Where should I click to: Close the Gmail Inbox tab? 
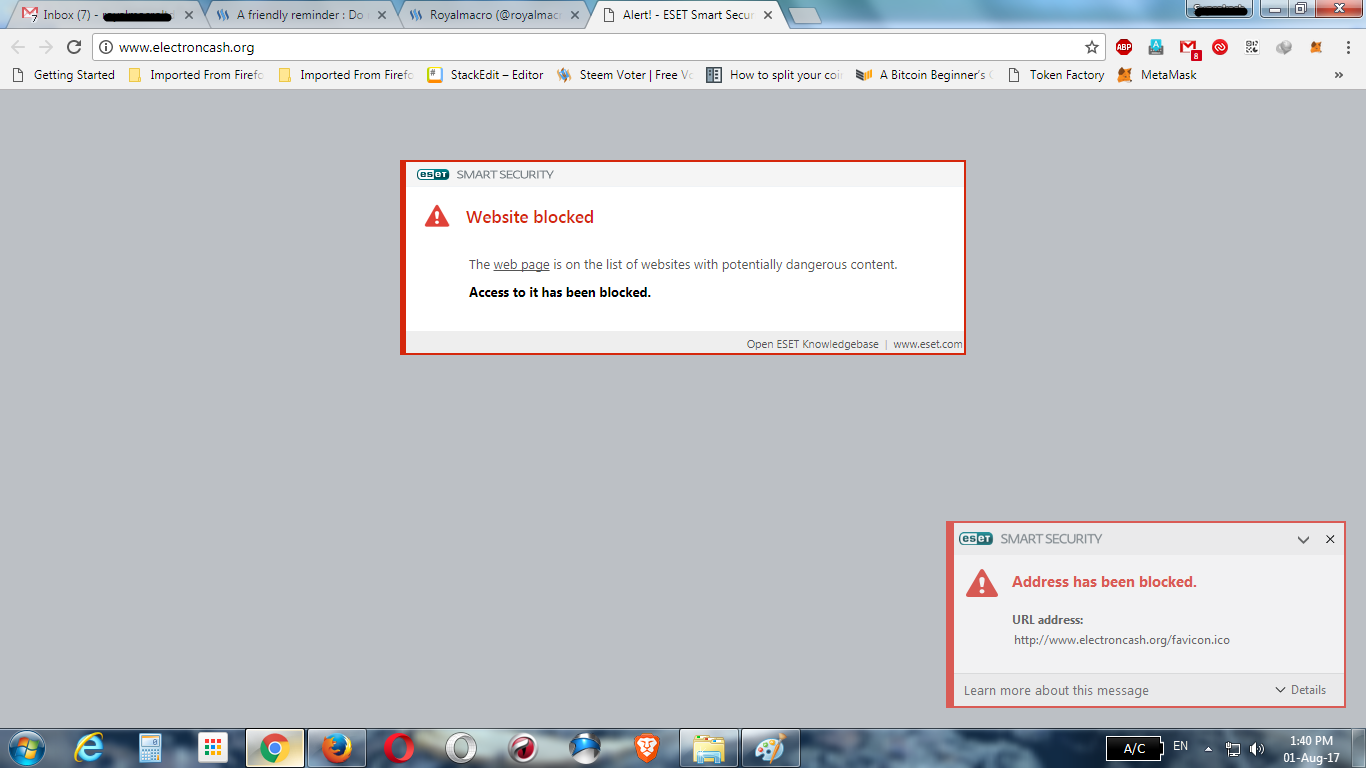click(189, 15)
